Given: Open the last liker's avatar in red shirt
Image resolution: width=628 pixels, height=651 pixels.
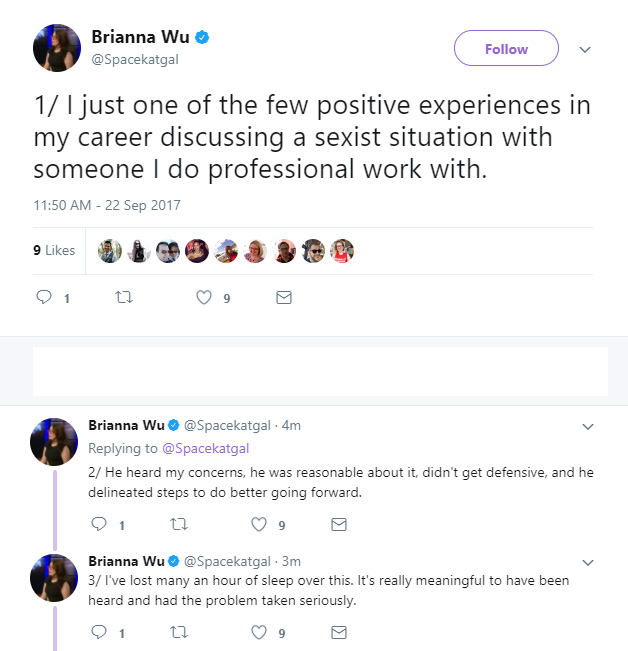Looking at the screenshot, I should click(342, 251).
